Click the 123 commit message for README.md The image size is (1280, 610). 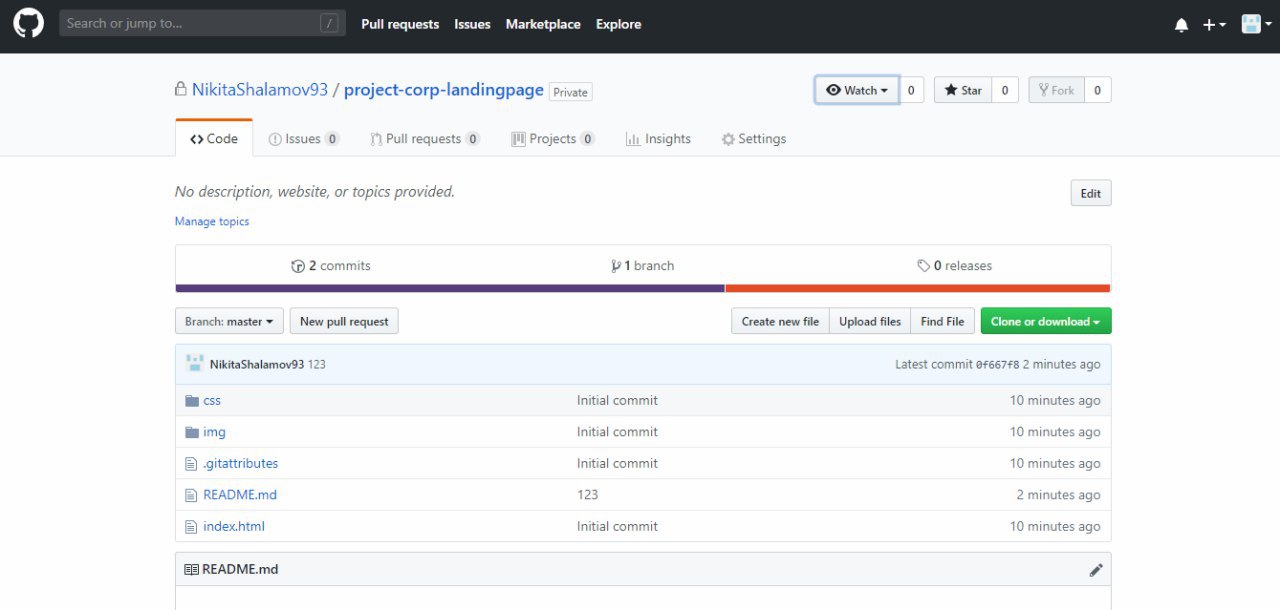pos(587,495)
